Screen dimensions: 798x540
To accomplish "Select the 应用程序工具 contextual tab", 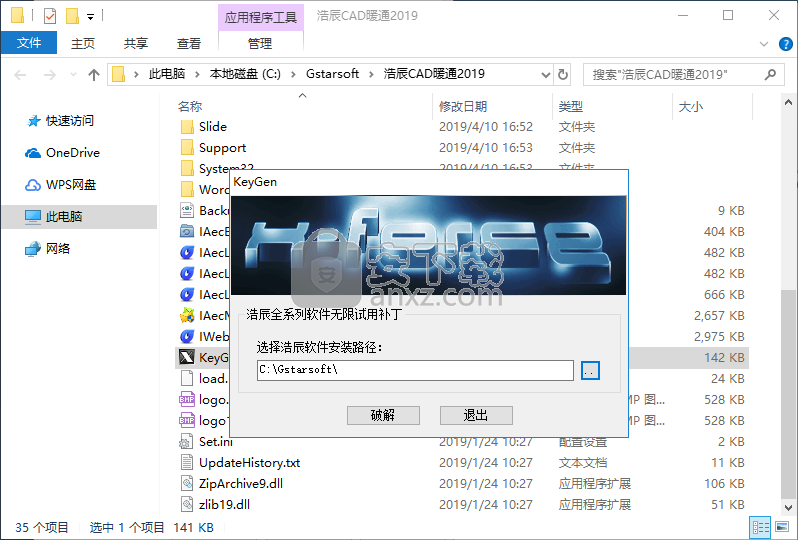I will [x=261, y=17].
